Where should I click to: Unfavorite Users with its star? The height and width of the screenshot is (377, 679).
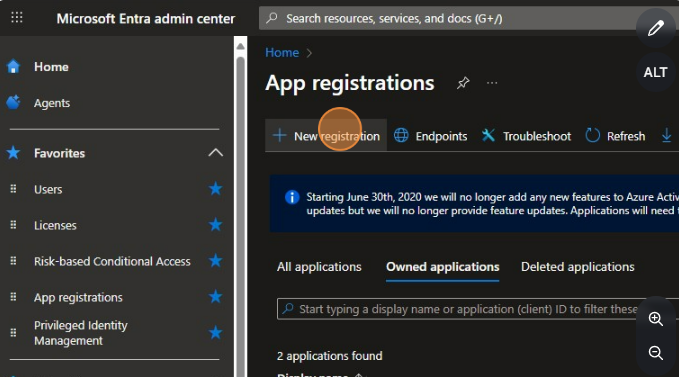pyautogui.click(x=215, y=189)
